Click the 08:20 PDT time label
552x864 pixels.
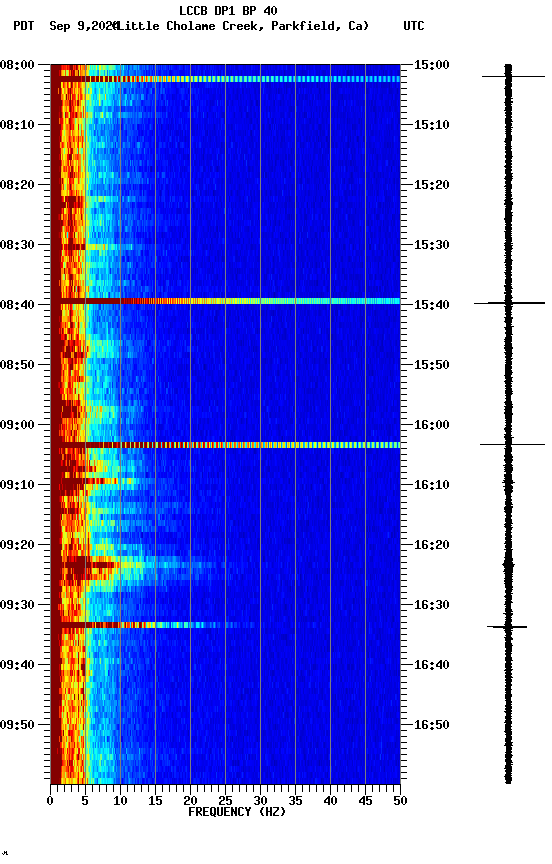(17, 185)
